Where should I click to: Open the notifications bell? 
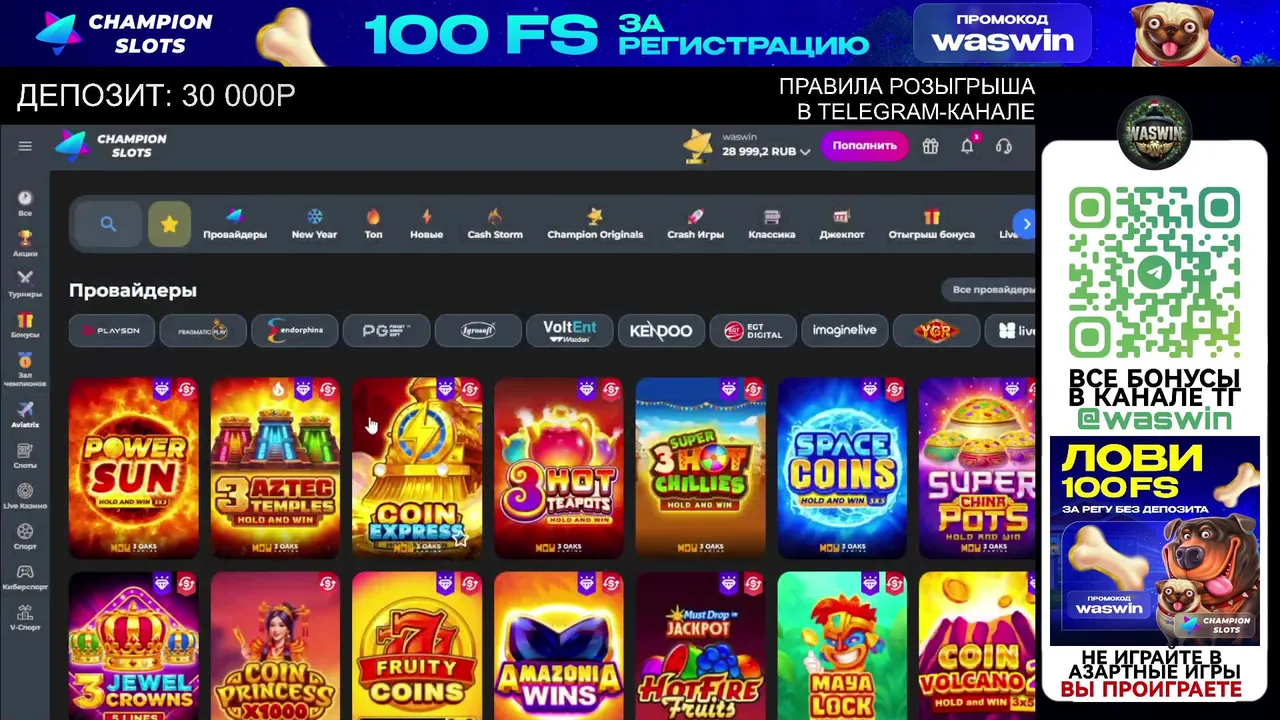967,146
